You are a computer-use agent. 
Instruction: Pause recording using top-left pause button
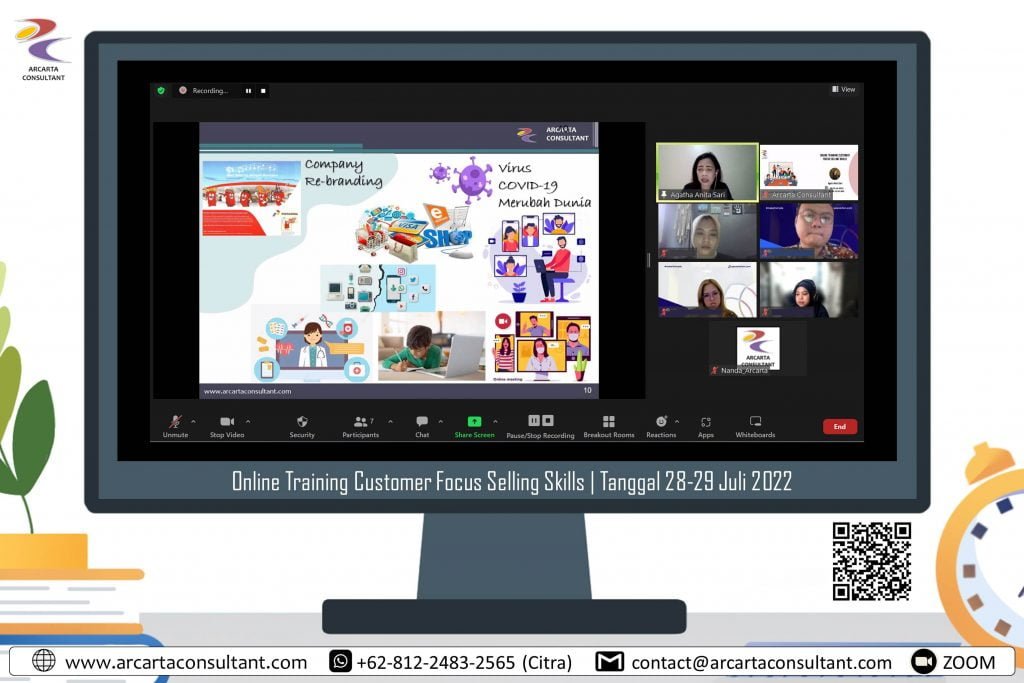point(248,91)
